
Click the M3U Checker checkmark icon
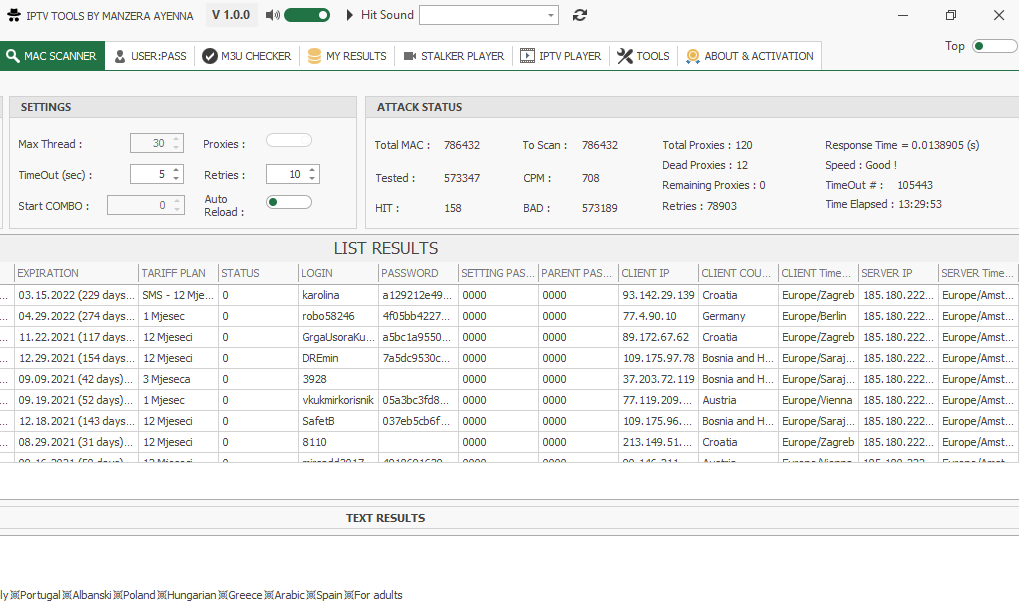pyautogui.click(x=209, y=57)
